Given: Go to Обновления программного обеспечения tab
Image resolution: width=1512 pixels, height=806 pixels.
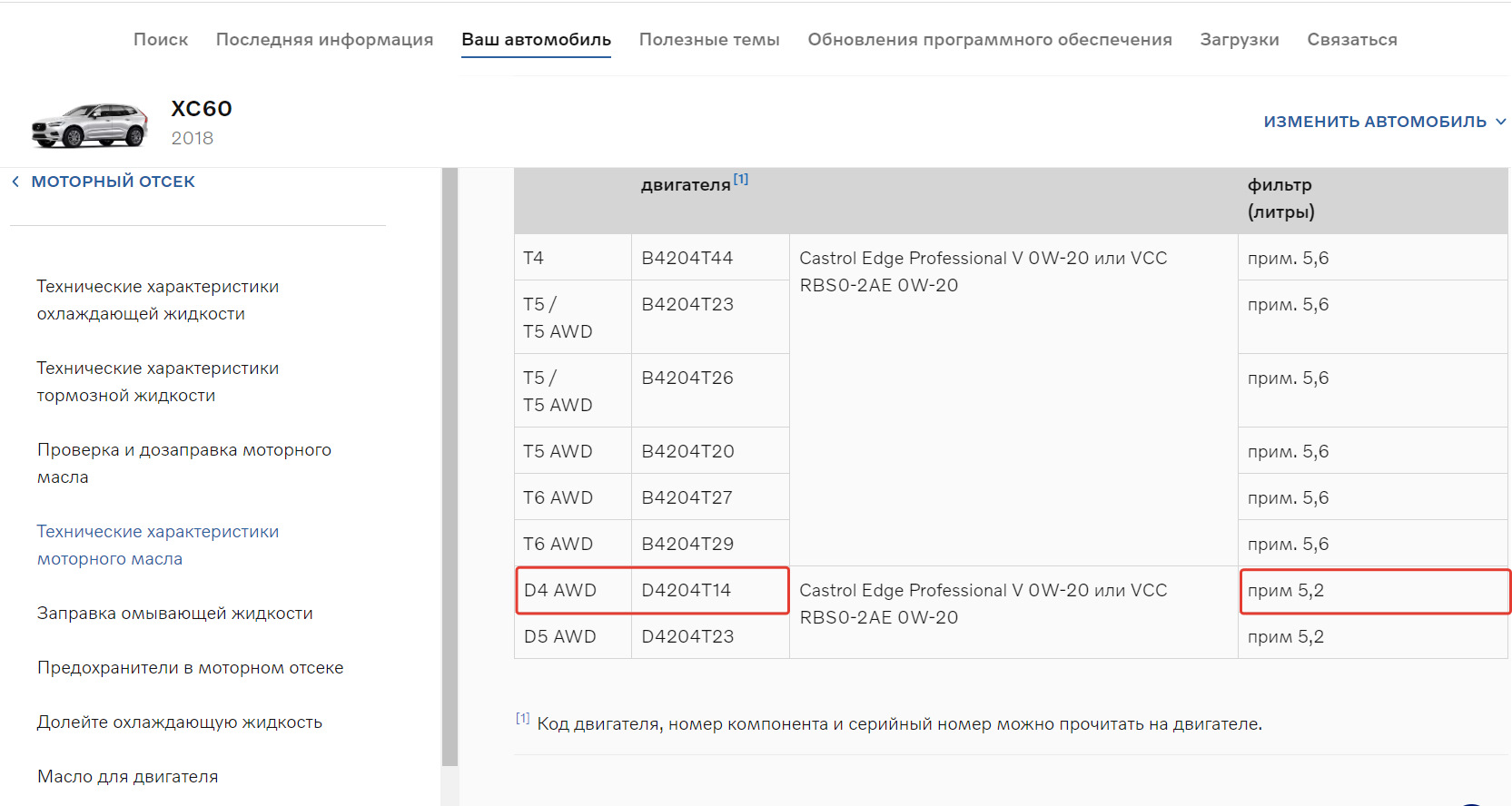Looking at the screenshot, I should (990, 40).
